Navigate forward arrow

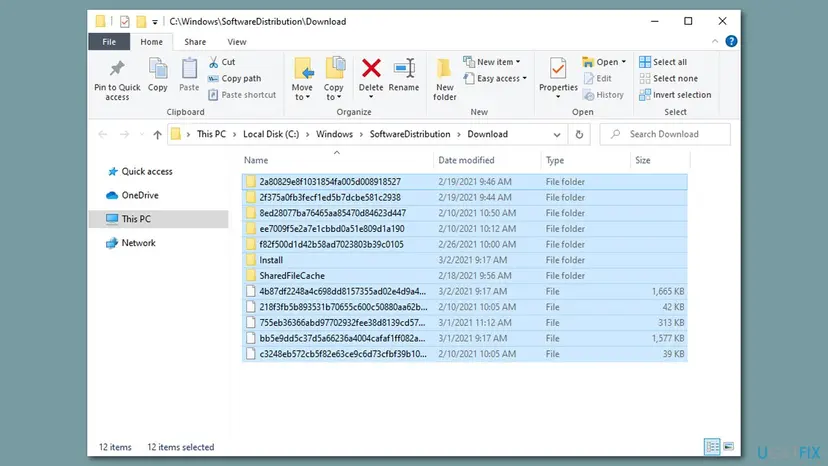coord(125,134)
